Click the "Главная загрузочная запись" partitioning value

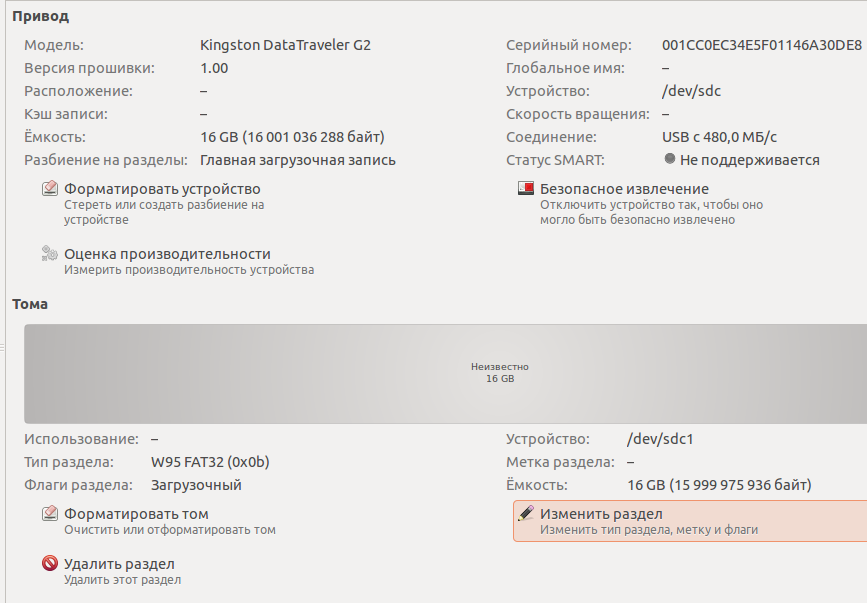click(298, 160)
